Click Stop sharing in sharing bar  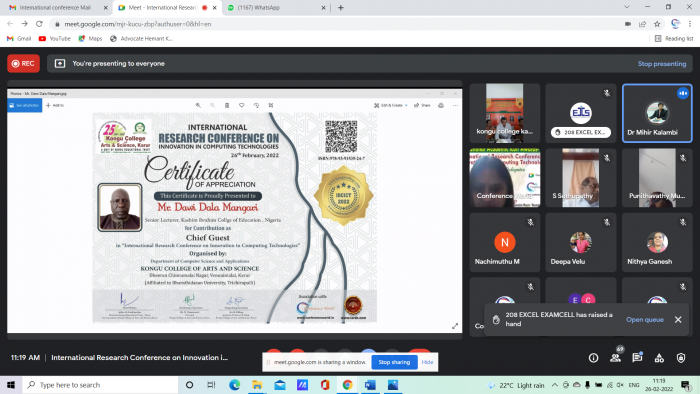click(x=394, y=362)
